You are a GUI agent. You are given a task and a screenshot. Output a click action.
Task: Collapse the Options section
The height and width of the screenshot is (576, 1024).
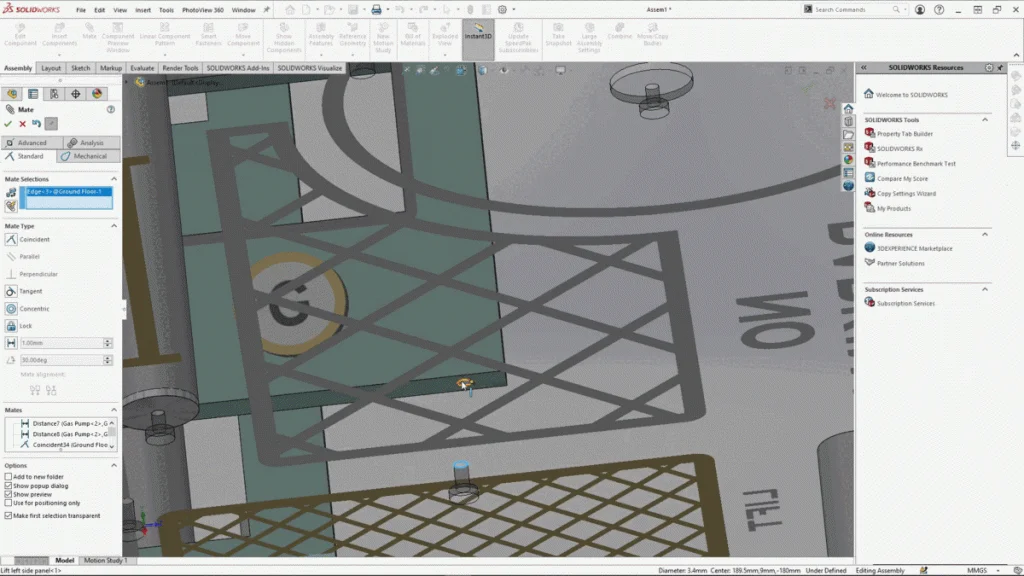(114, 465)
